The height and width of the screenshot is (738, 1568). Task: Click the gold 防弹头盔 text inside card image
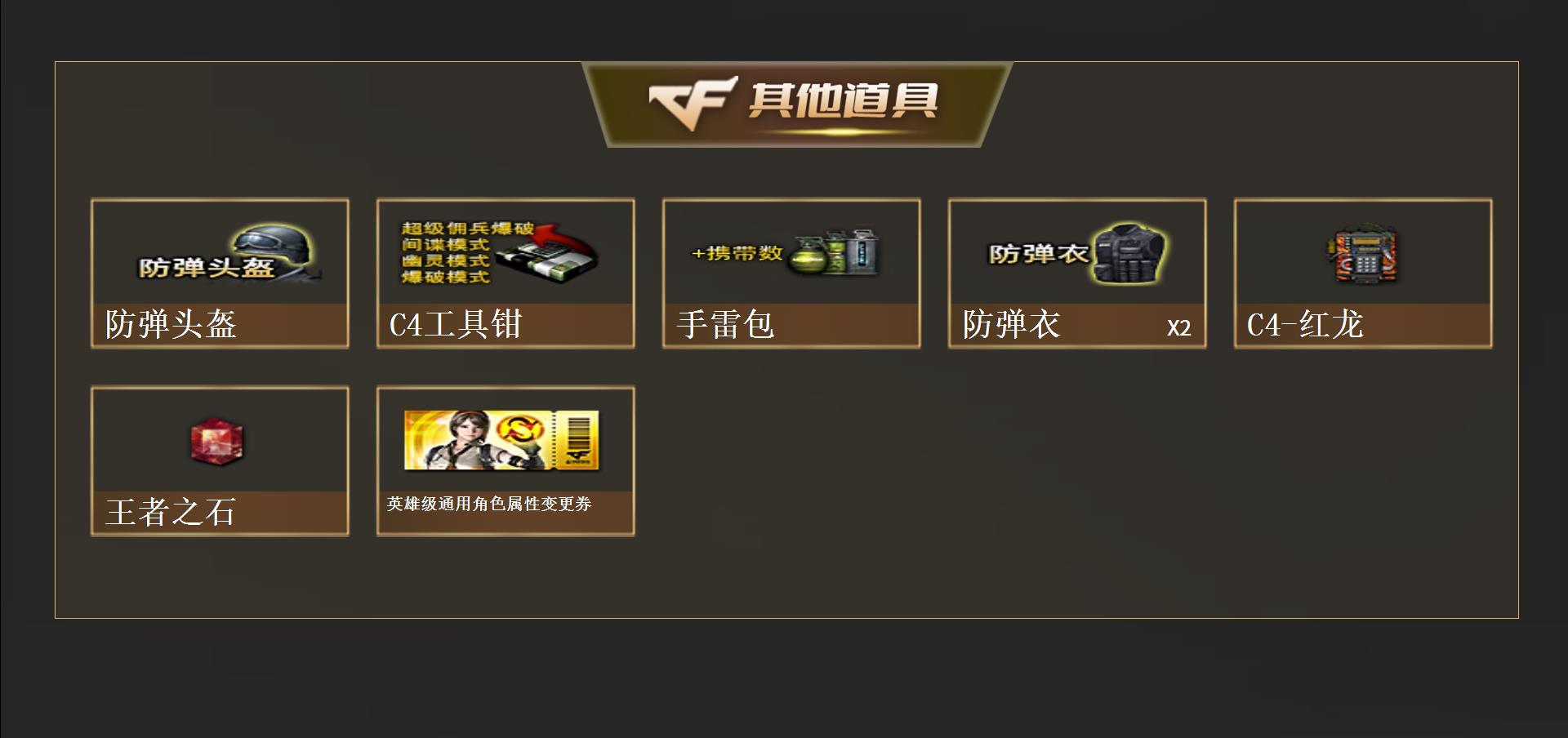click(206, 268)
